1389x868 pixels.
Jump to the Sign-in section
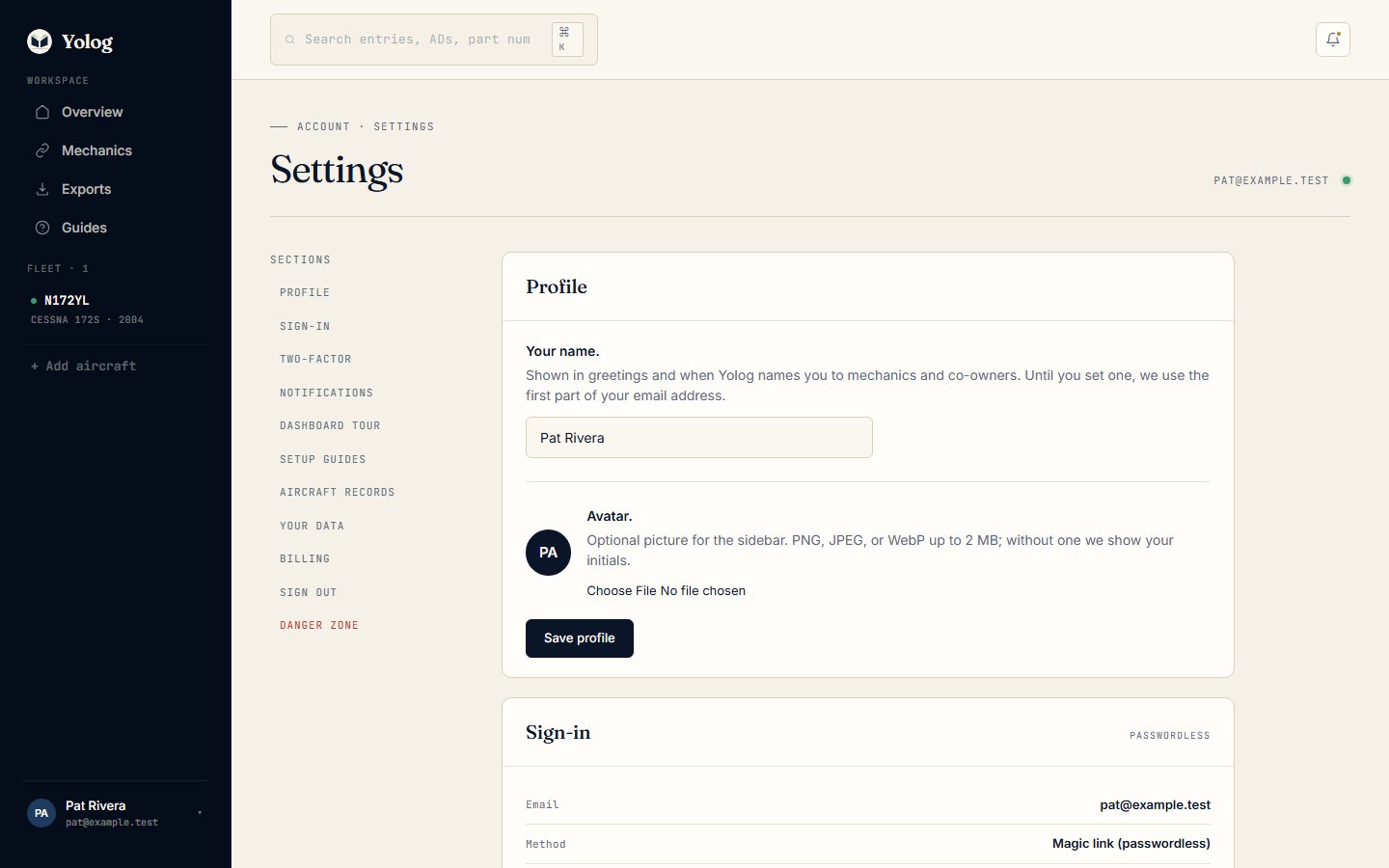point(305,326)
